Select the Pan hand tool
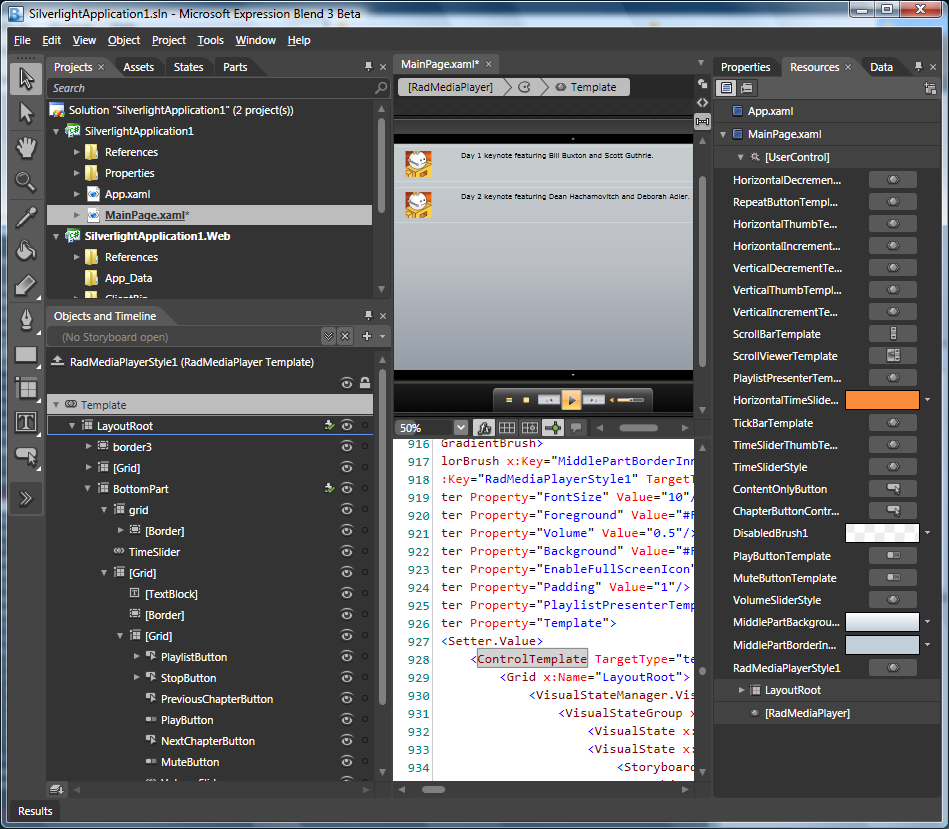This screenshot has width=949, height=829. pos(26,148)
